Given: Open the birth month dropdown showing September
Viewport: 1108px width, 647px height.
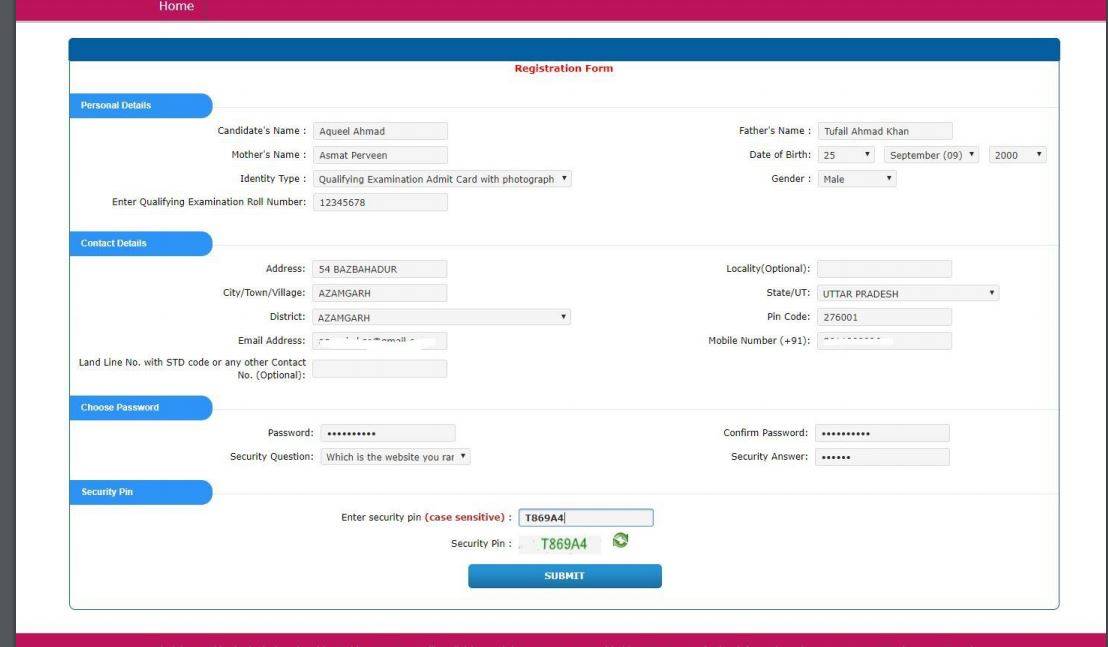Looking at the screenshot, I should point(931,155).
